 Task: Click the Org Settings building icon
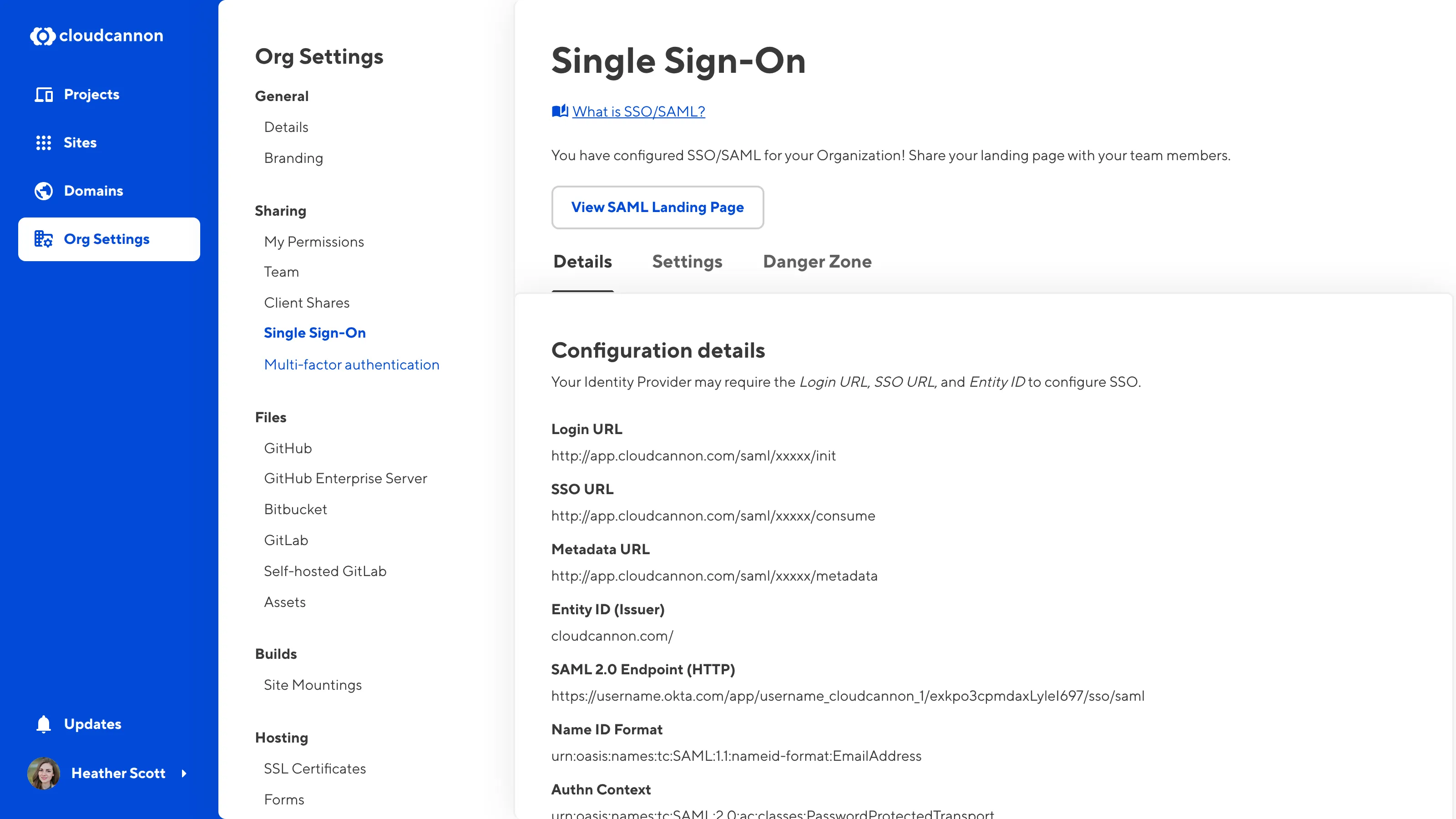pyautogui.click(x=44, y=239)
